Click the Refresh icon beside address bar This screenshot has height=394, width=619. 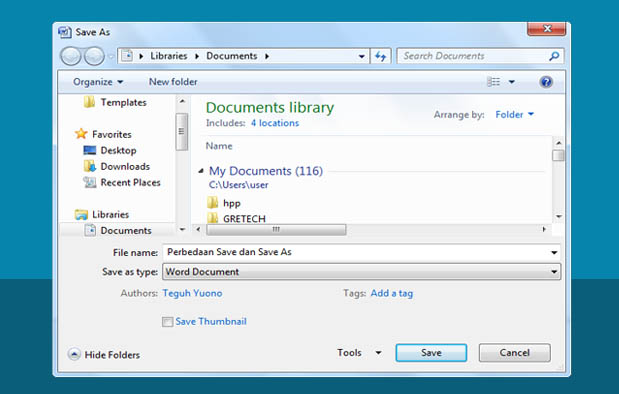[x=381, y=56]
